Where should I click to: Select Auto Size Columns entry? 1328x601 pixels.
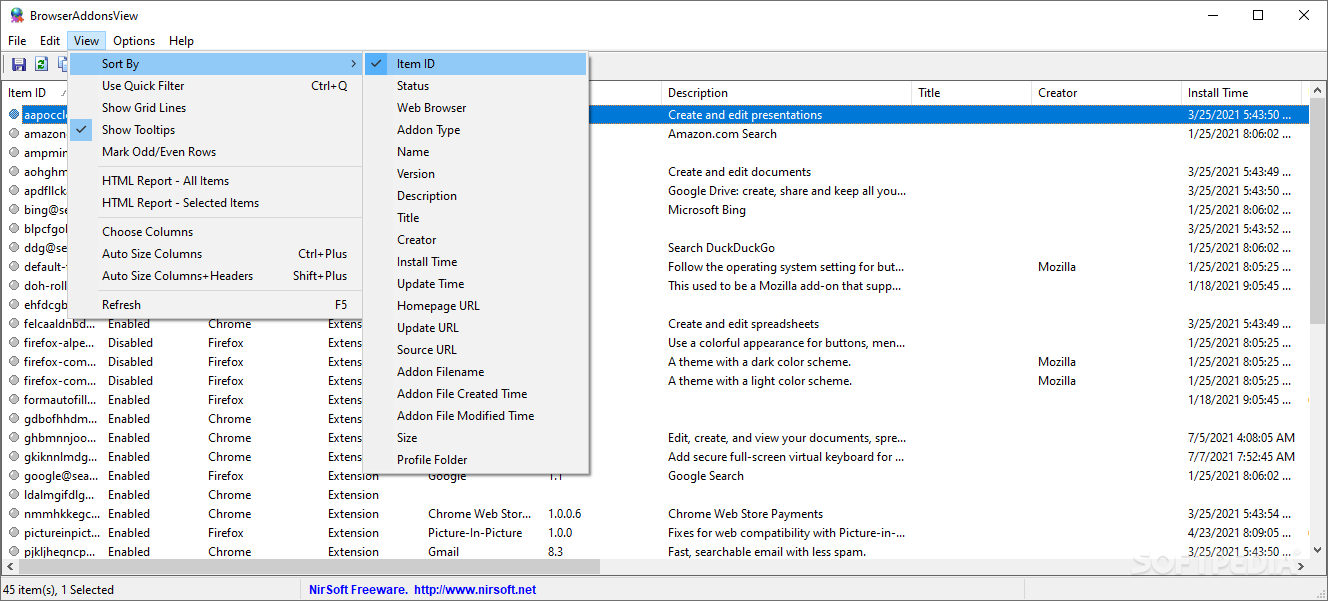[215, 254]
